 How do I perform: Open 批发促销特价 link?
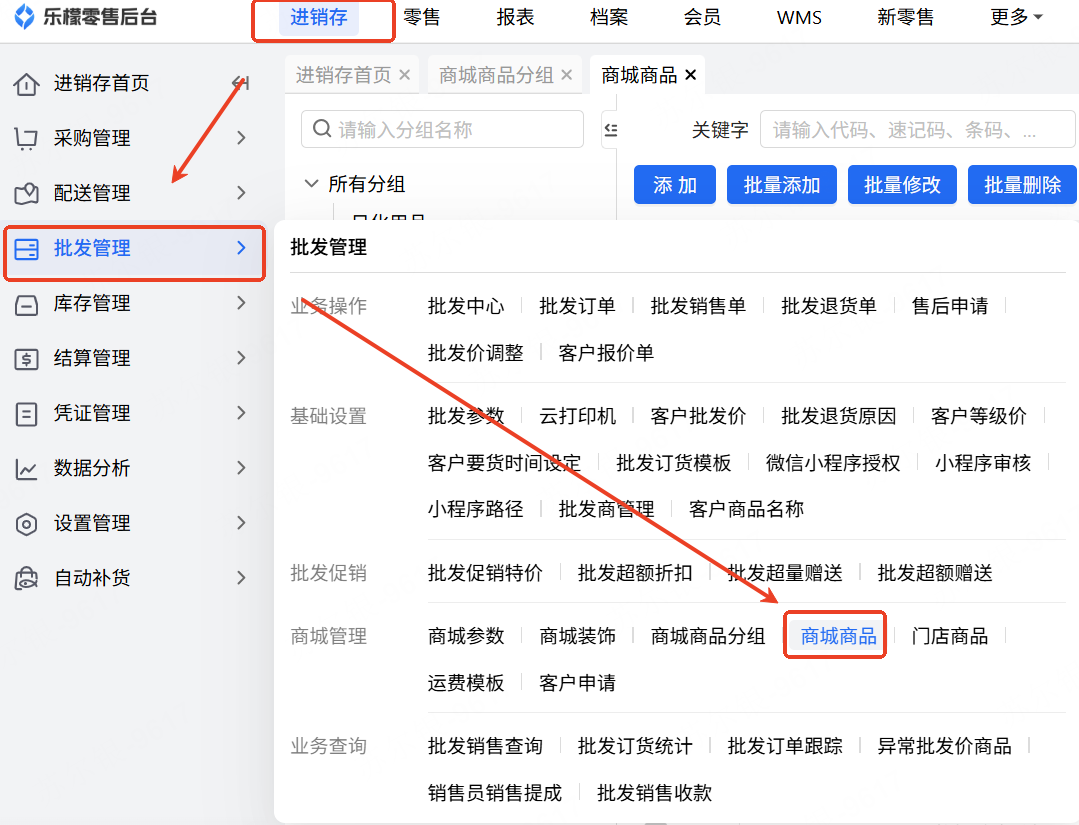click(x=485, y=572)
